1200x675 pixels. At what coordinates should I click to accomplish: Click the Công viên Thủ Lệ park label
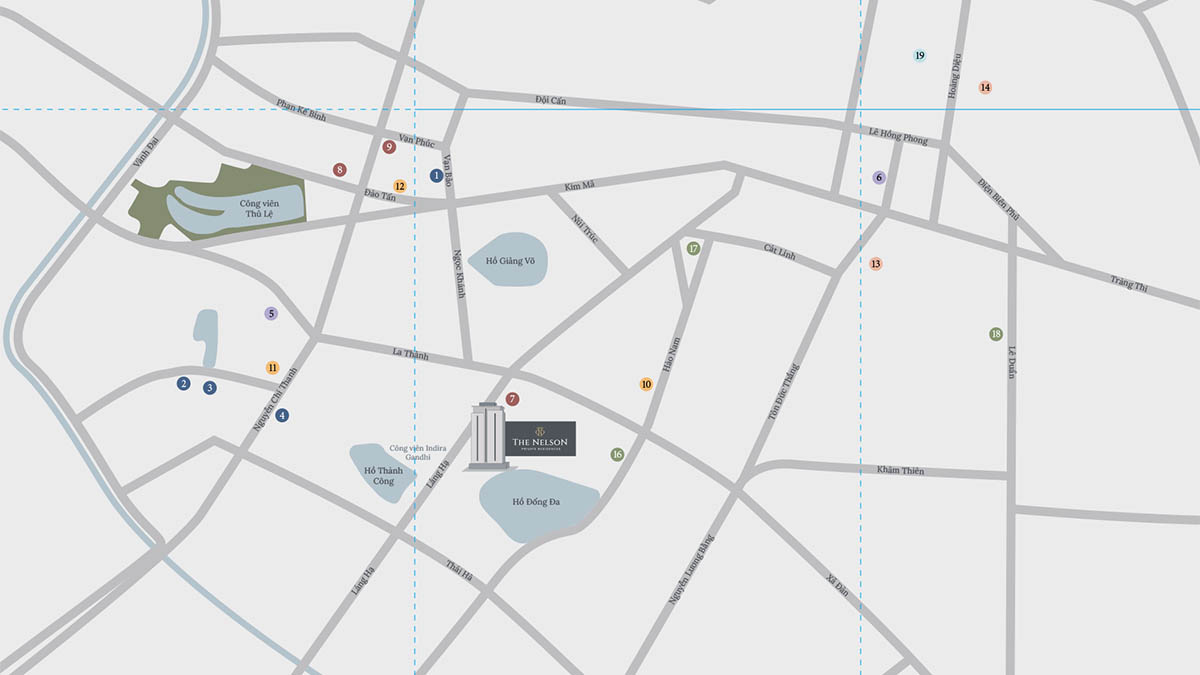tap(257, 208)
